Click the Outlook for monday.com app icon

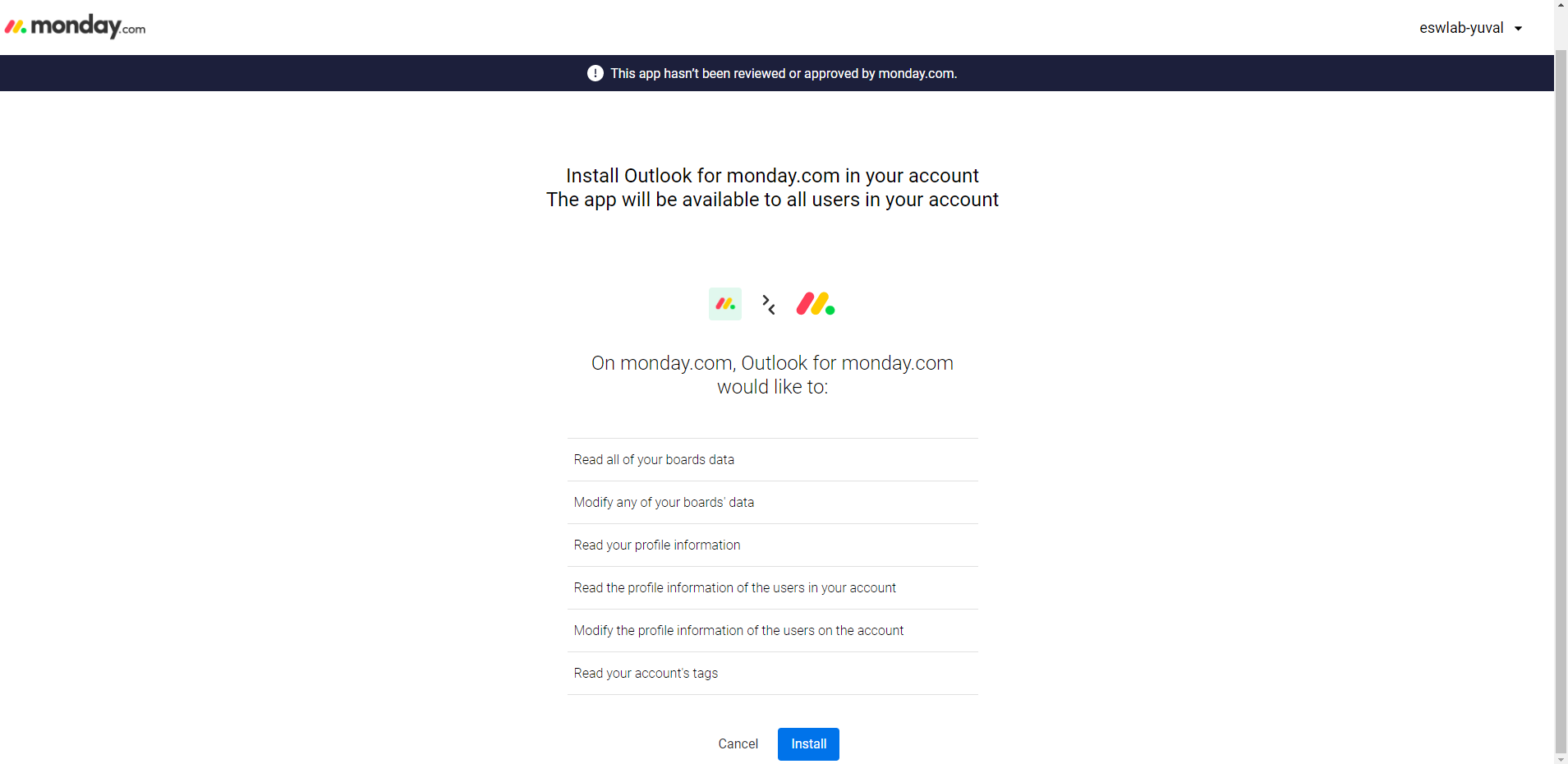point(725,304)
